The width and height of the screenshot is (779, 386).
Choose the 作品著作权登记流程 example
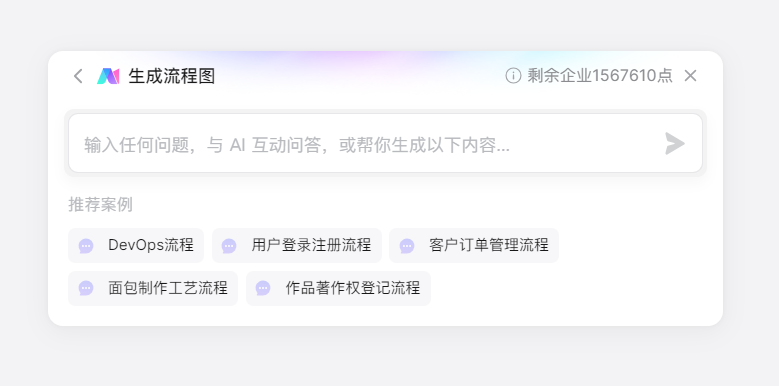(x=338, y=288)
